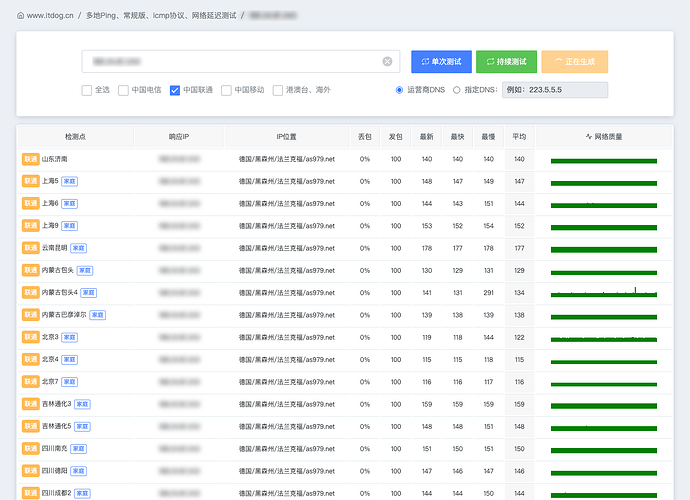Click the 家庭 tag beside 内蒙古巴彦淖尔
690x500 pixels.
pos(98,315)
